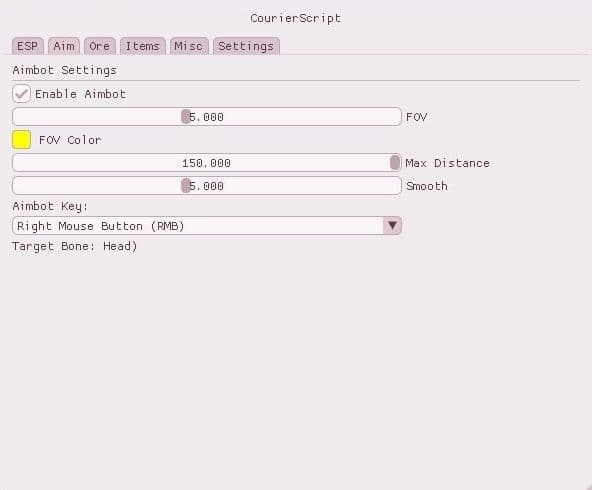Click the Smooth slider track
Image resolution: width=592 pixels, height=490 pixels.
[207, 186]
